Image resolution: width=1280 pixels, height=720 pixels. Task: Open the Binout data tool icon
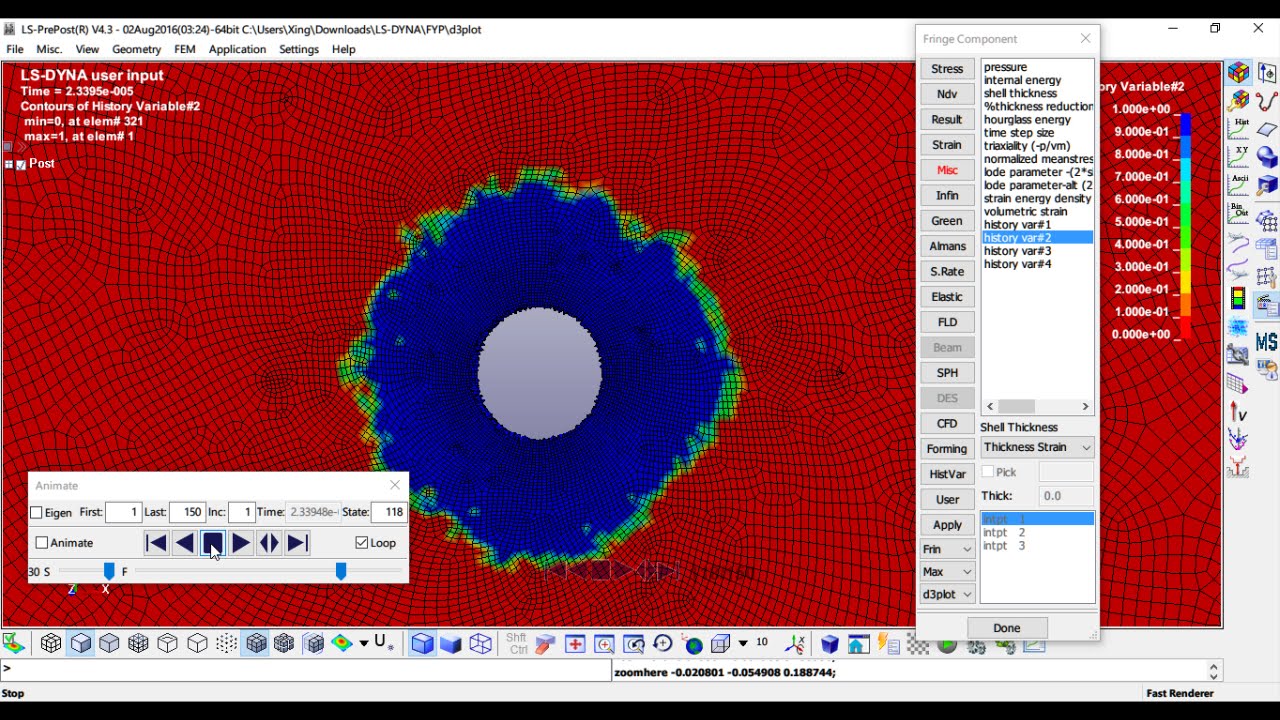point(1238,213)
